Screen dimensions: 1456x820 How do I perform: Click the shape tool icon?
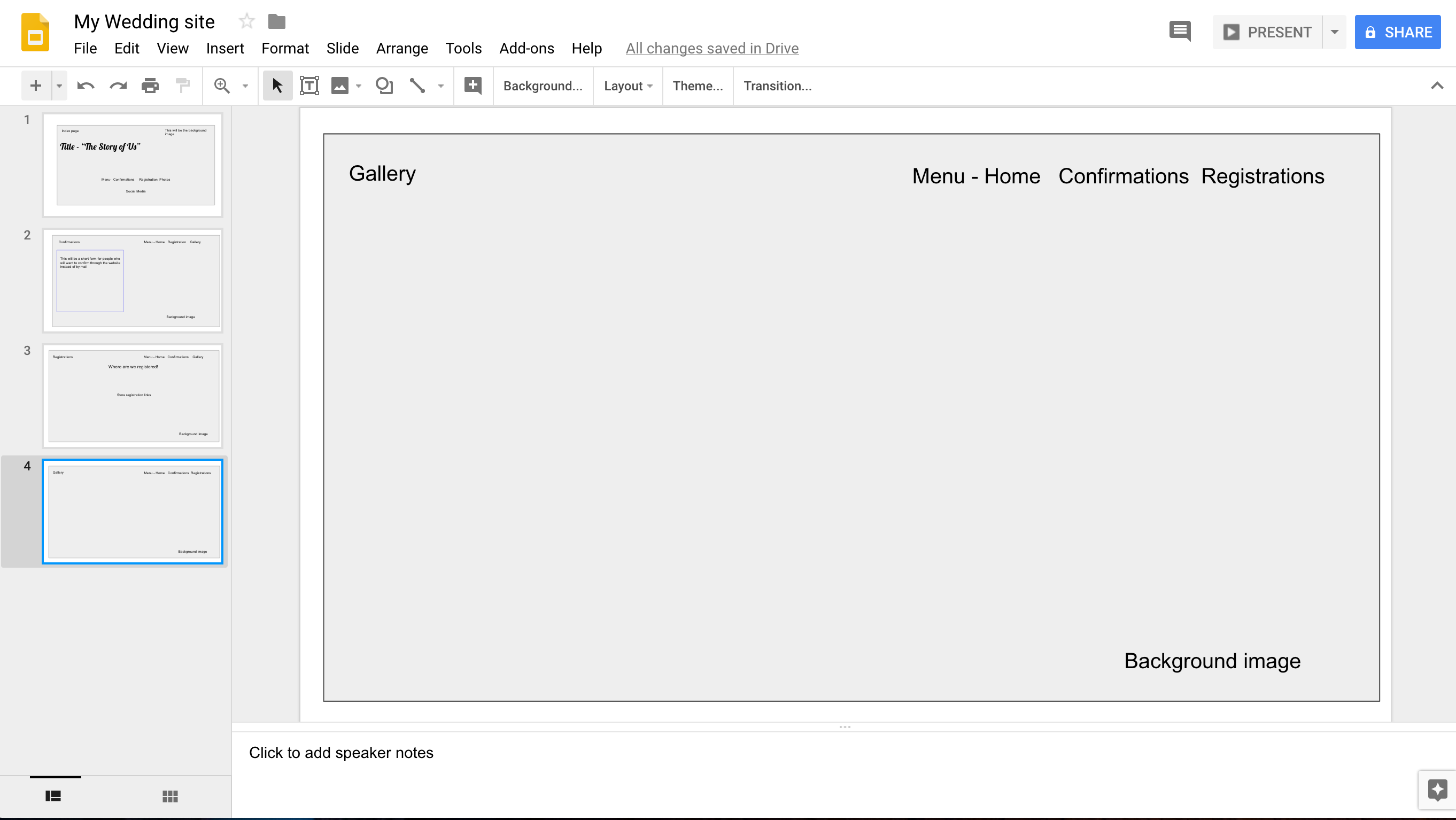click(384, 86)
